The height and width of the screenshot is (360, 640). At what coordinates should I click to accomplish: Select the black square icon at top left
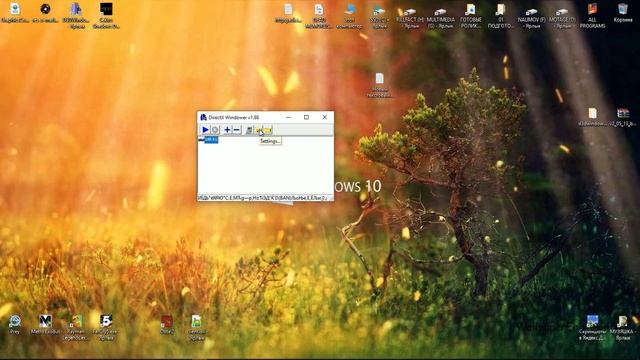pyautogui.click(x=106, y=16)
